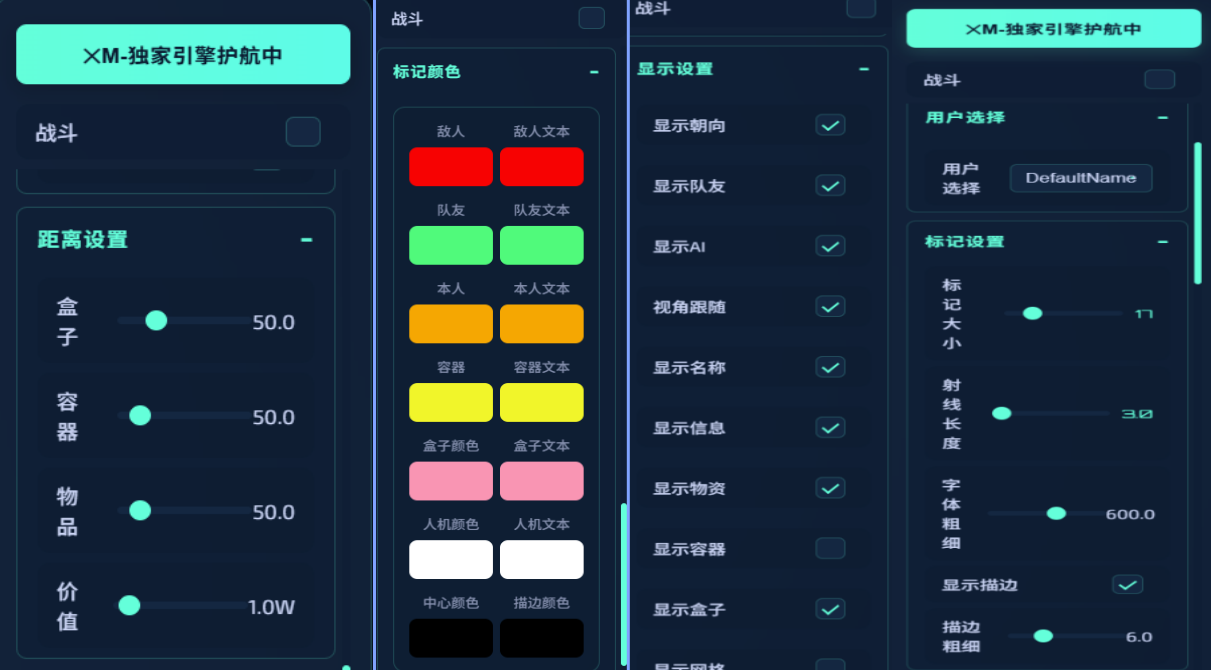The height and width of the screenshot is (670, 1211).
Task: Click the 字体粗细 slider handle
Action: 1056,513
